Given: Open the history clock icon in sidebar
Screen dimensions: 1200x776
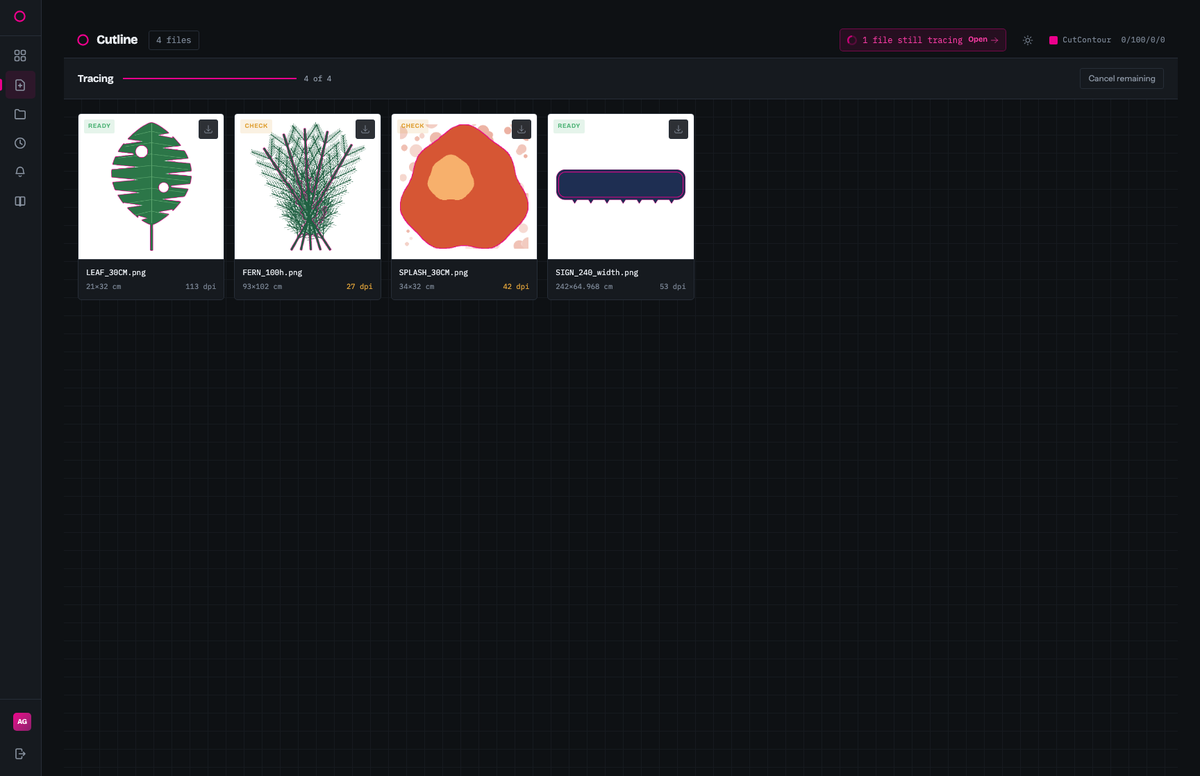Looking at the screenshot, I should [20, 143].
